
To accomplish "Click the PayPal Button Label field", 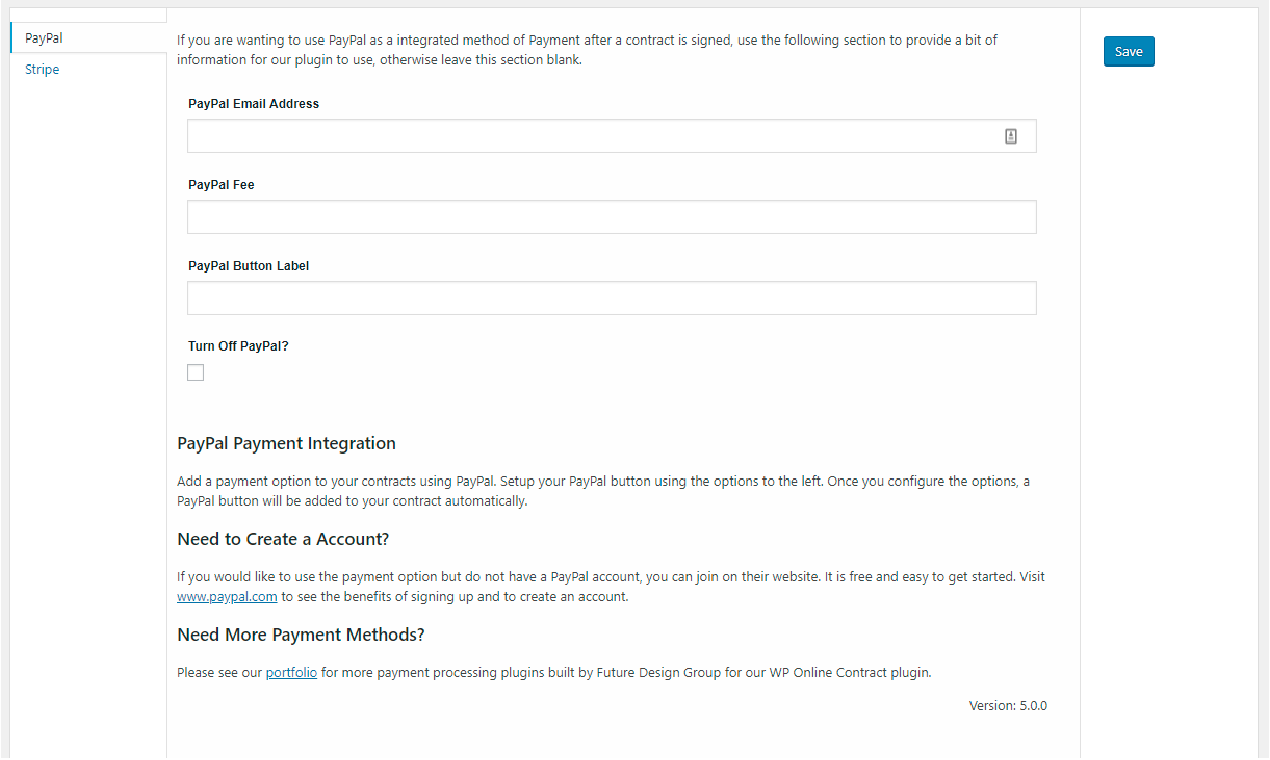I will pos(611,297).
